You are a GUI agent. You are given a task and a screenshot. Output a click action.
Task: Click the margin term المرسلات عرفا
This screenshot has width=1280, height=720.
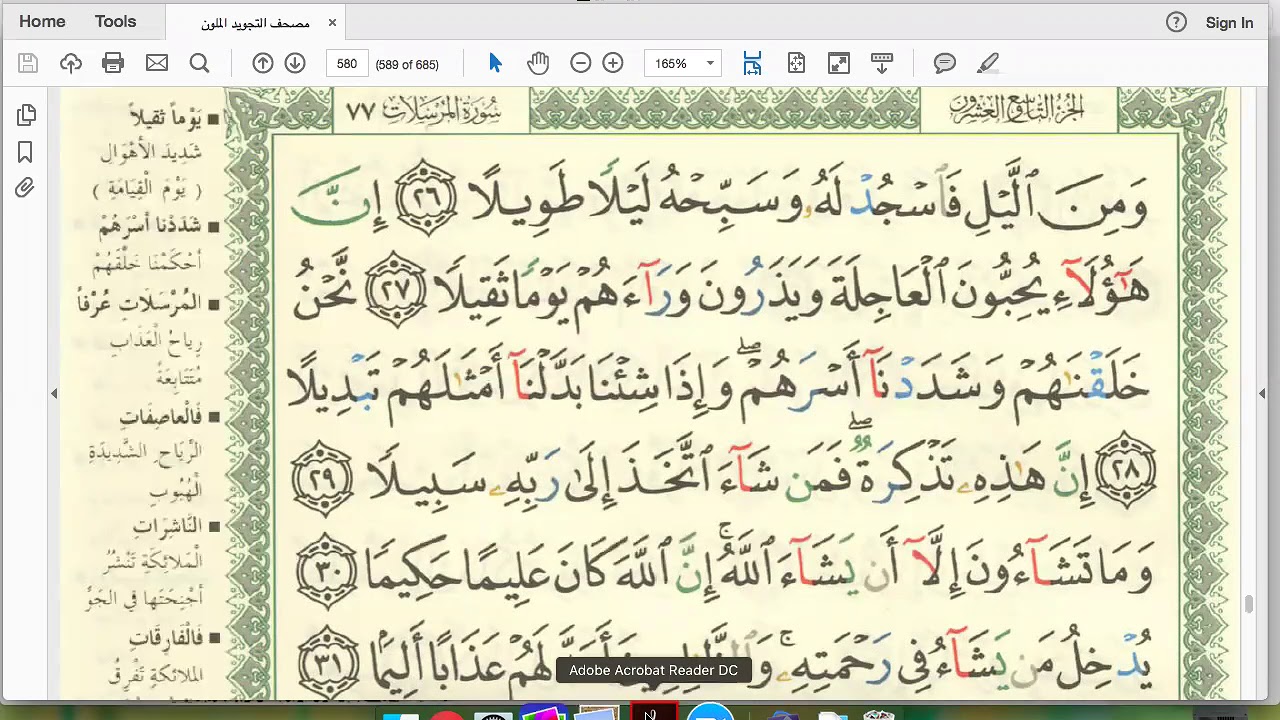140,303
